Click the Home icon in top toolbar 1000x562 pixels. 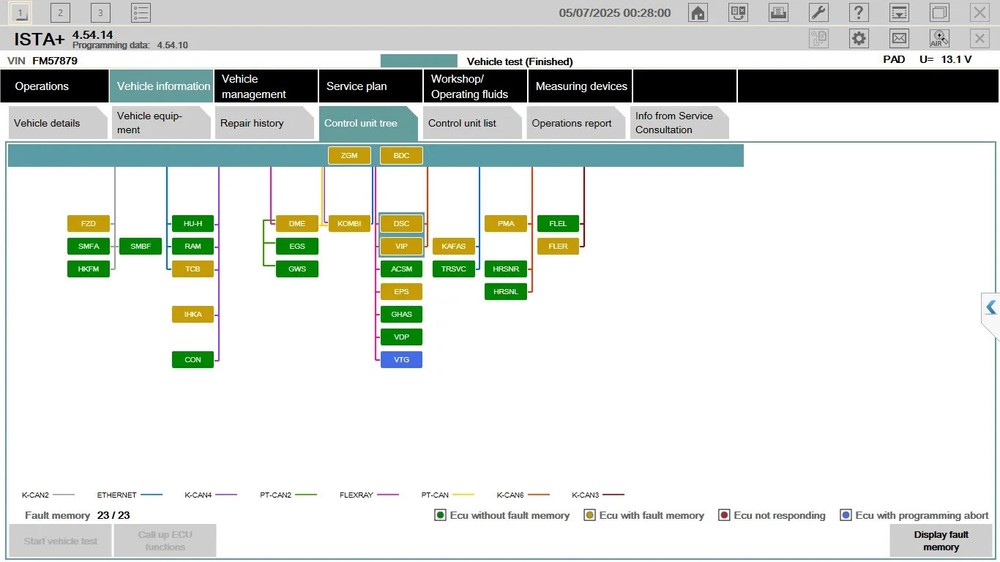698,13
